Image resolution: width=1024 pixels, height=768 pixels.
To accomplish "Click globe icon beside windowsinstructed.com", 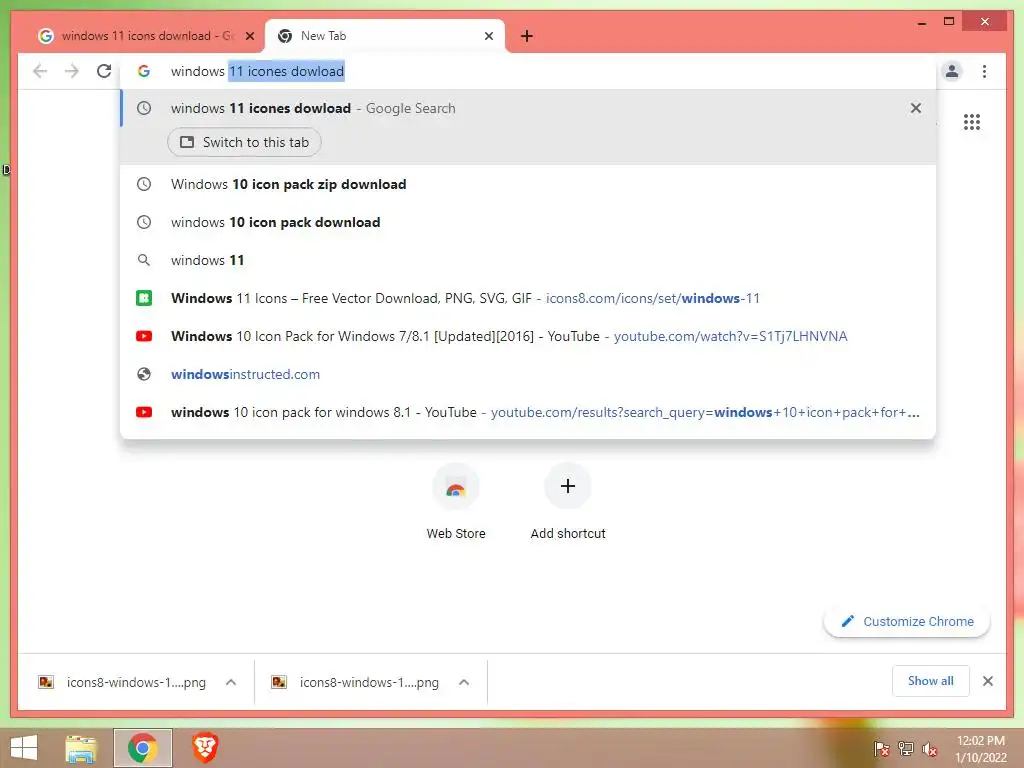I will [x=144, y=374].
